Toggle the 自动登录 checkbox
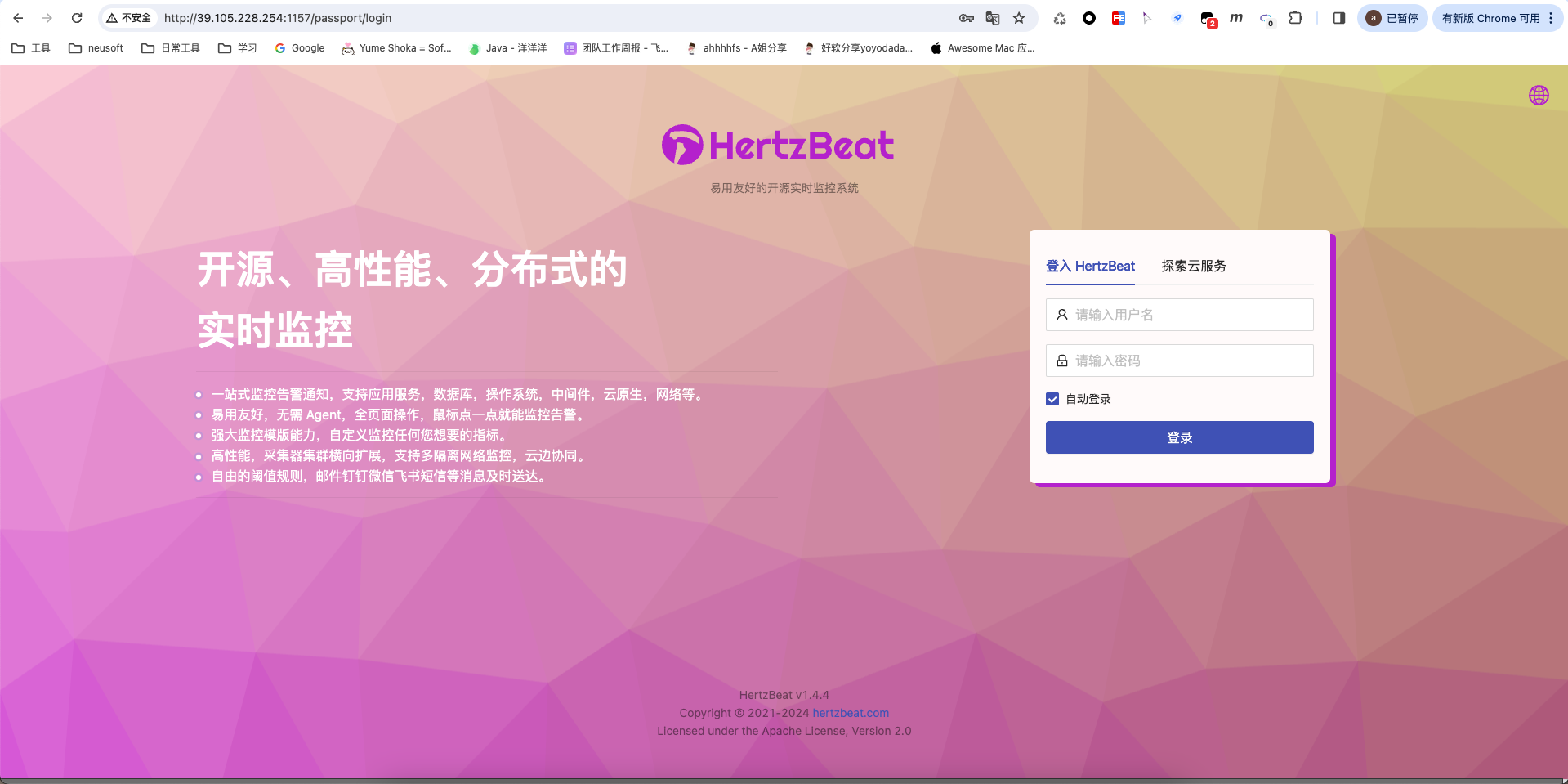Viewport: 1568px width, 784px height. (x=1052, y=399)
